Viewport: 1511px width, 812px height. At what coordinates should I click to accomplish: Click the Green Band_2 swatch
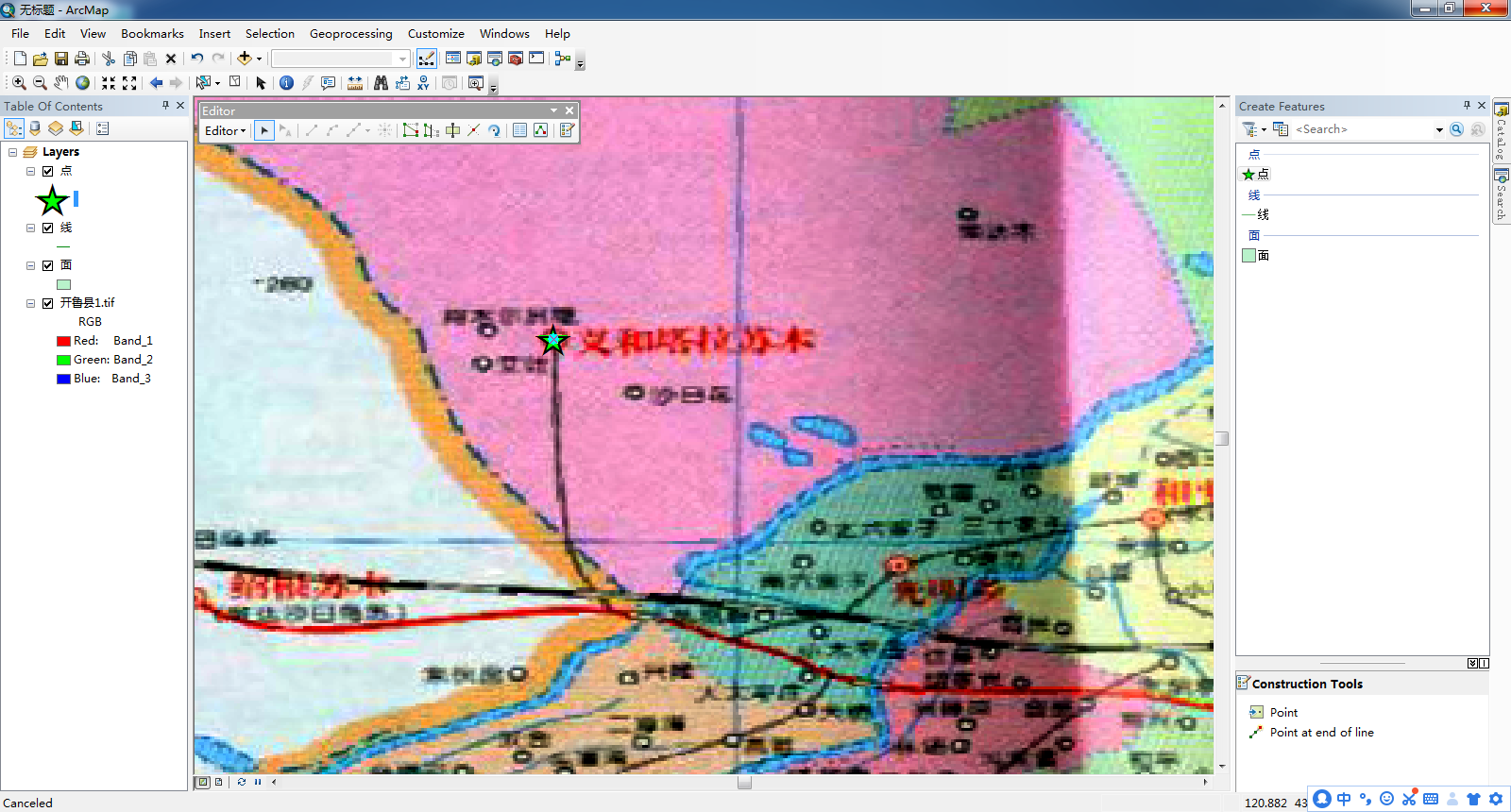[x=63, y=360]
